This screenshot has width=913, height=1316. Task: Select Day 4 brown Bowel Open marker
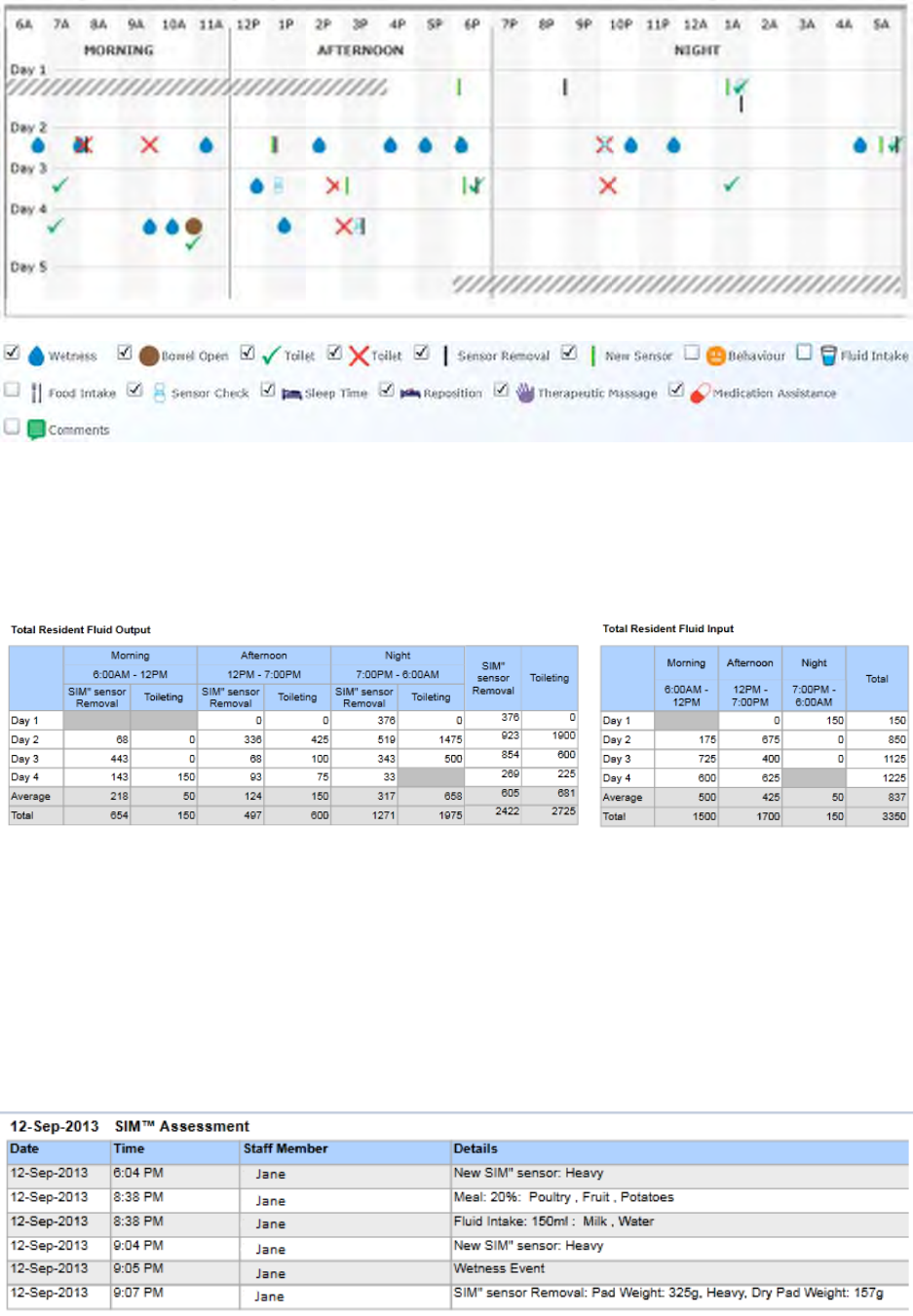click(x=194, y=226)
